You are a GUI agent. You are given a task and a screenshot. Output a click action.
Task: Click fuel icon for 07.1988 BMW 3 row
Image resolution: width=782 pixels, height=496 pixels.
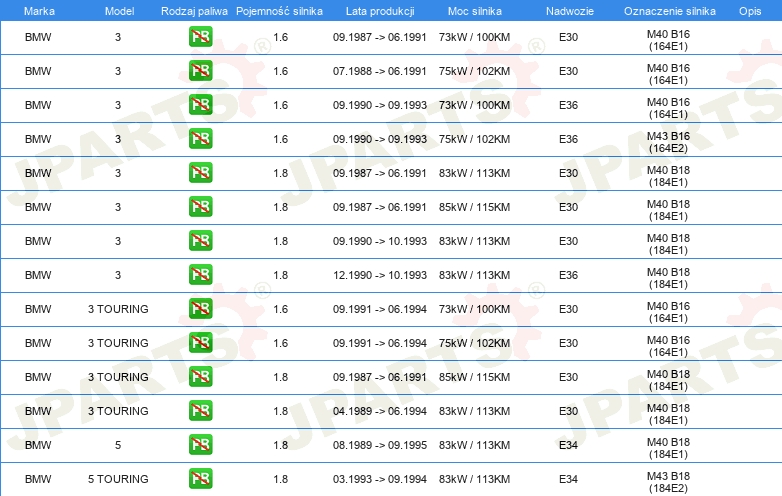(200, 71)
